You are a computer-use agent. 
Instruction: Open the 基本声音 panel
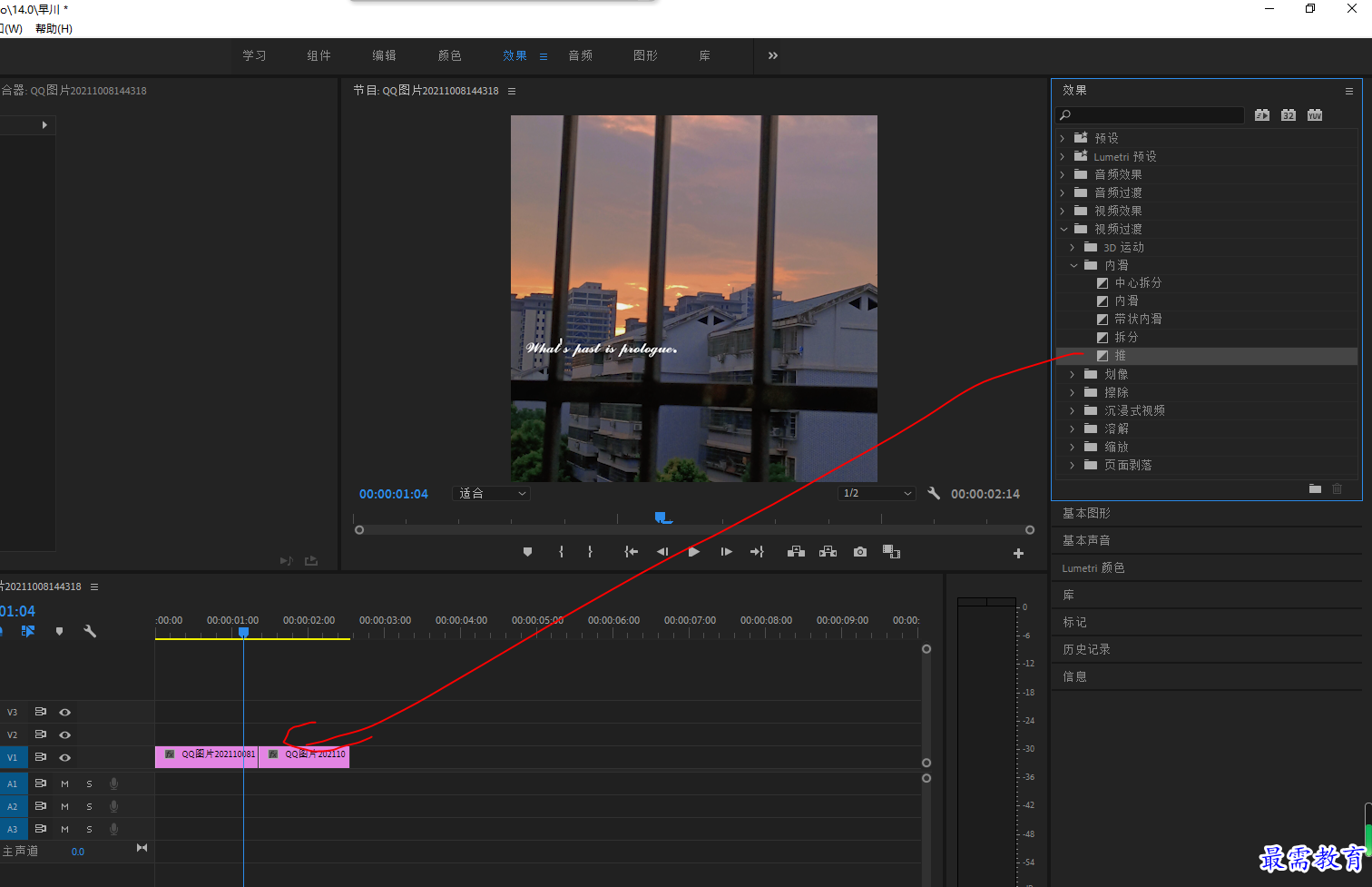pyautogui.click(x=1086, y=540)
